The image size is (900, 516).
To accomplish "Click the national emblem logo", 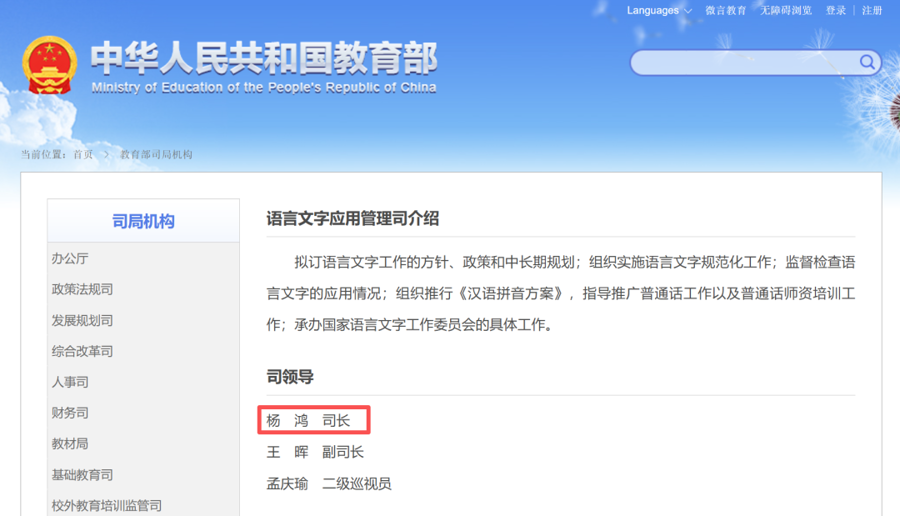I will 49,66.
